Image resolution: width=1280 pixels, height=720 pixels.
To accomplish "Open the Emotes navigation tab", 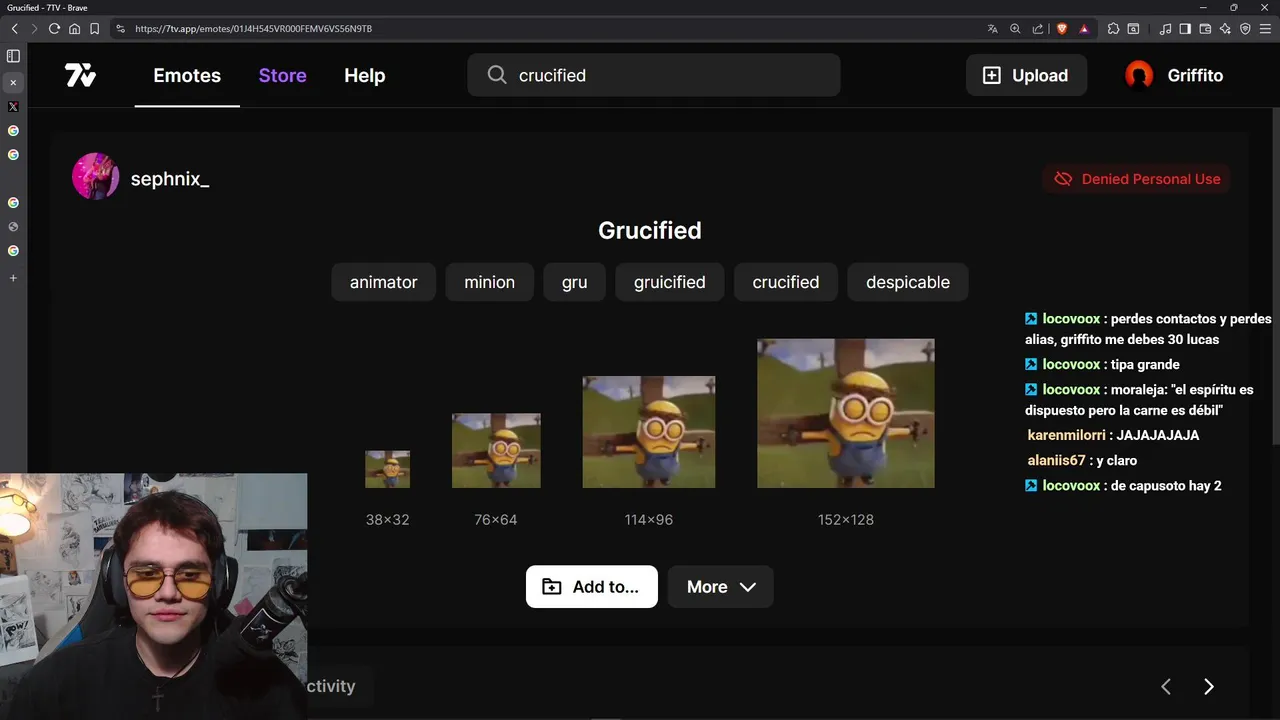I will point(187,75).
